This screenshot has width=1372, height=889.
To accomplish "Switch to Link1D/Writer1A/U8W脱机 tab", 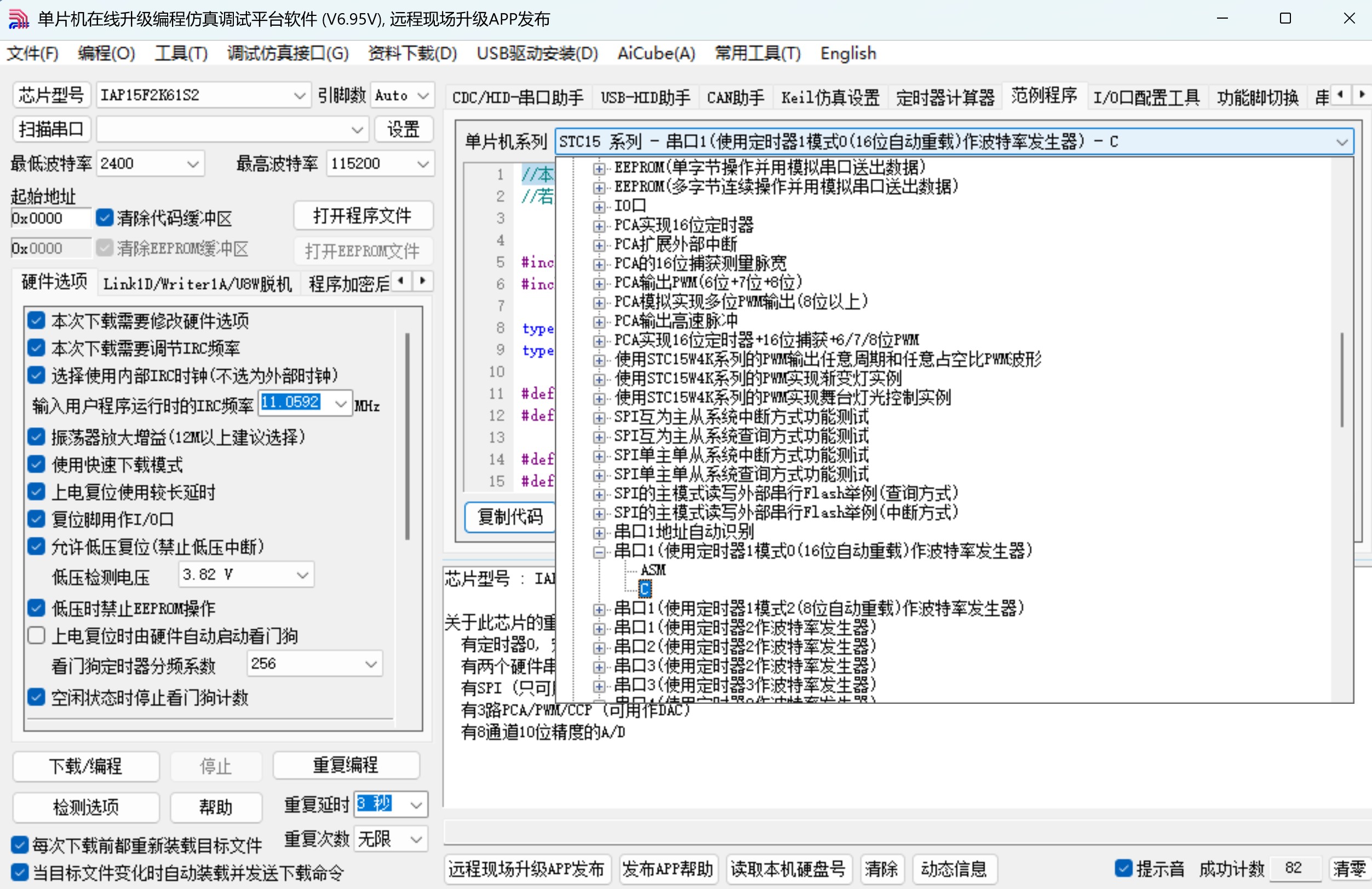I will (198, 284).
